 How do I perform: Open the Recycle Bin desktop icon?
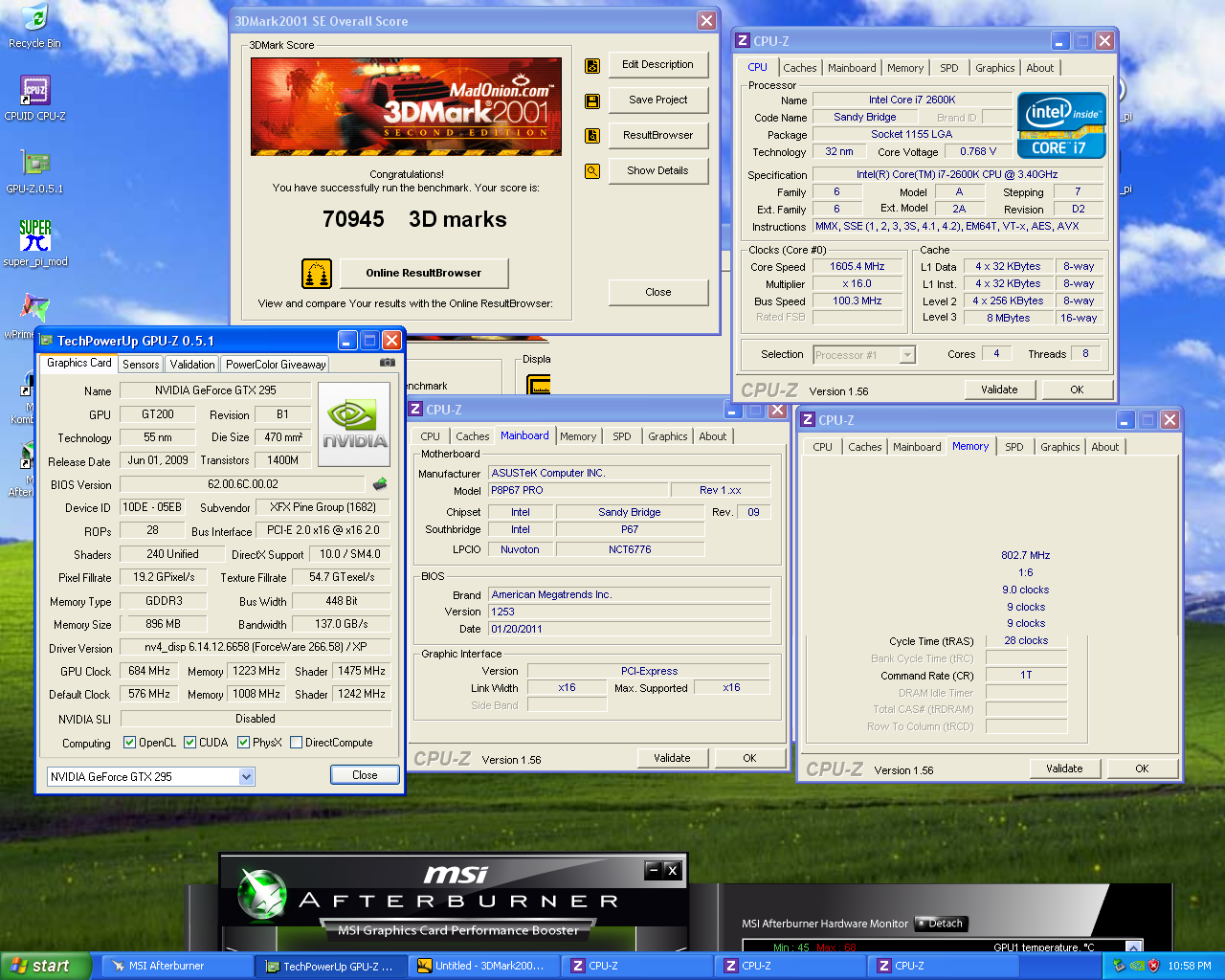[x=34, y=26]
